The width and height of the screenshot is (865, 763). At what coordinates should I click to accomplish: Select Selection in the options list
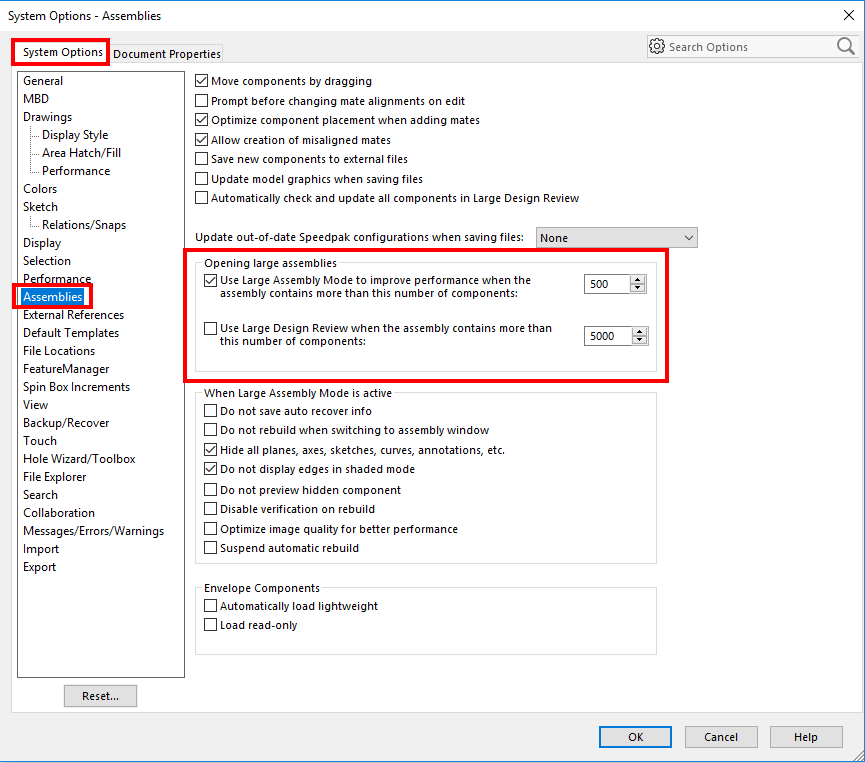coord(47,261)
